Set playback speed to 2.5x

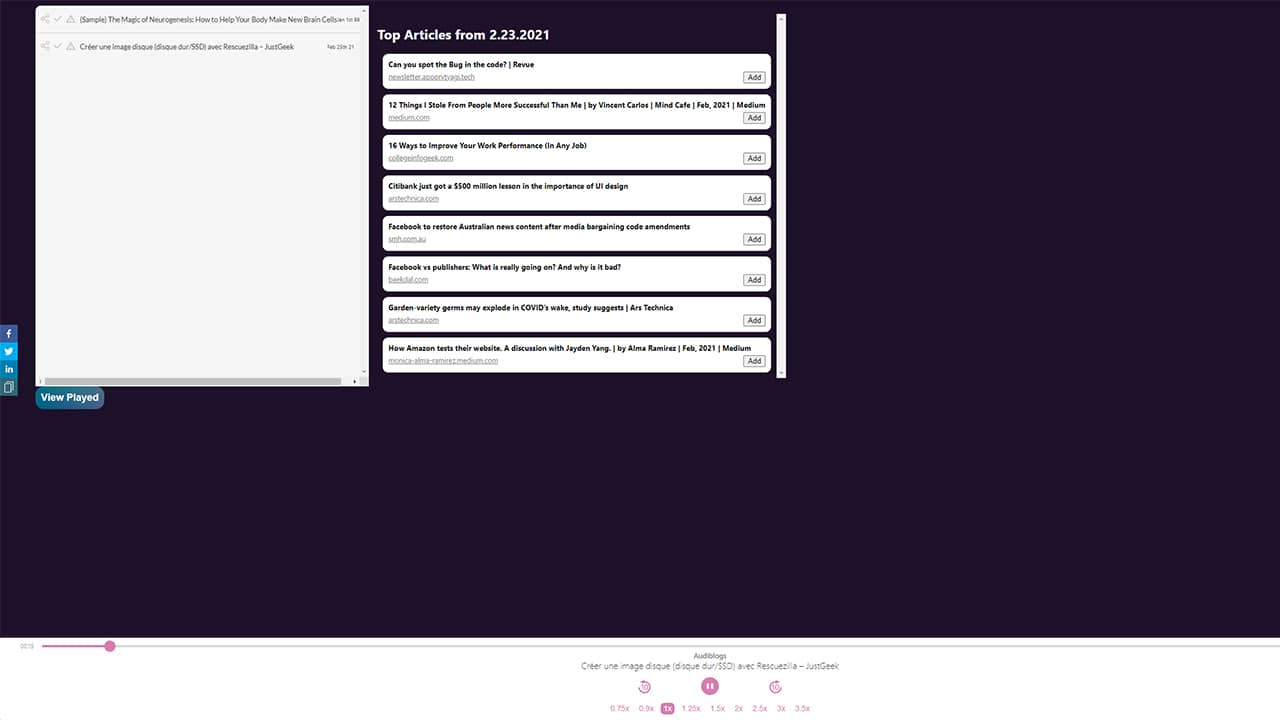[760, 708]
